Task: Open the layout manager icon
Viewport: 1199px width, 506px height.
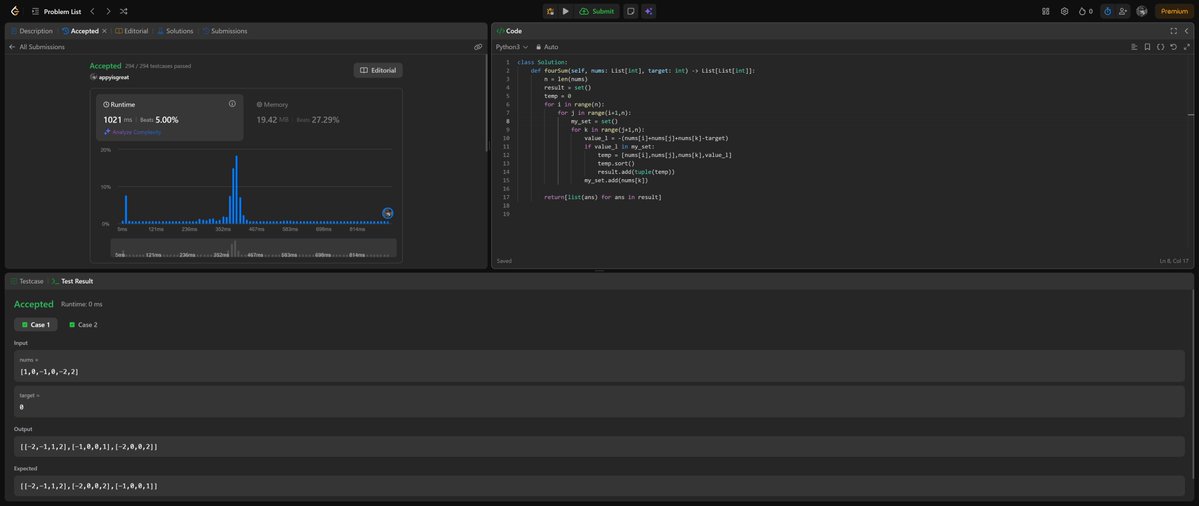Action: [1046, 11]
